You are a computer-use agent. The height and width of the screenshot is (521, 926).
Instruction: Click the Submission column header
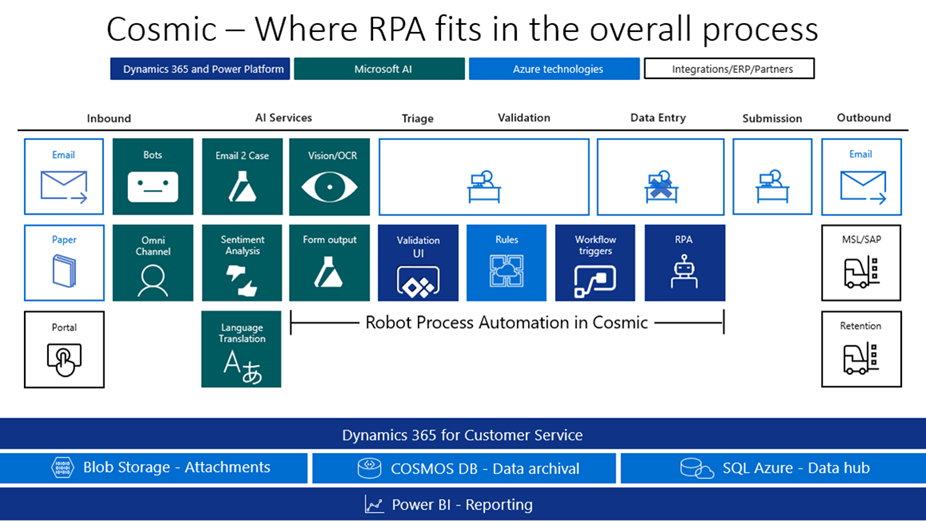(x=772, y=118)
